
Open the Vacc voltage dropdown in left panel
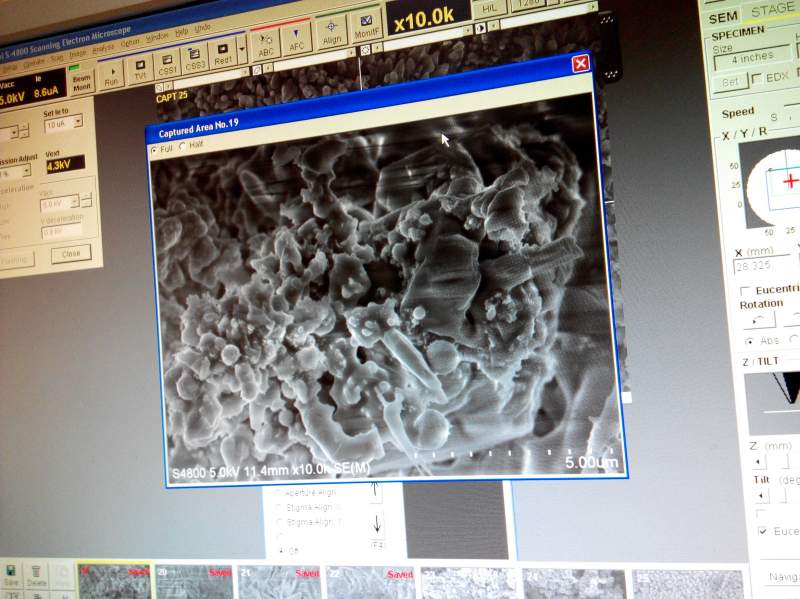pyautogui.click(x=59, y=203)
